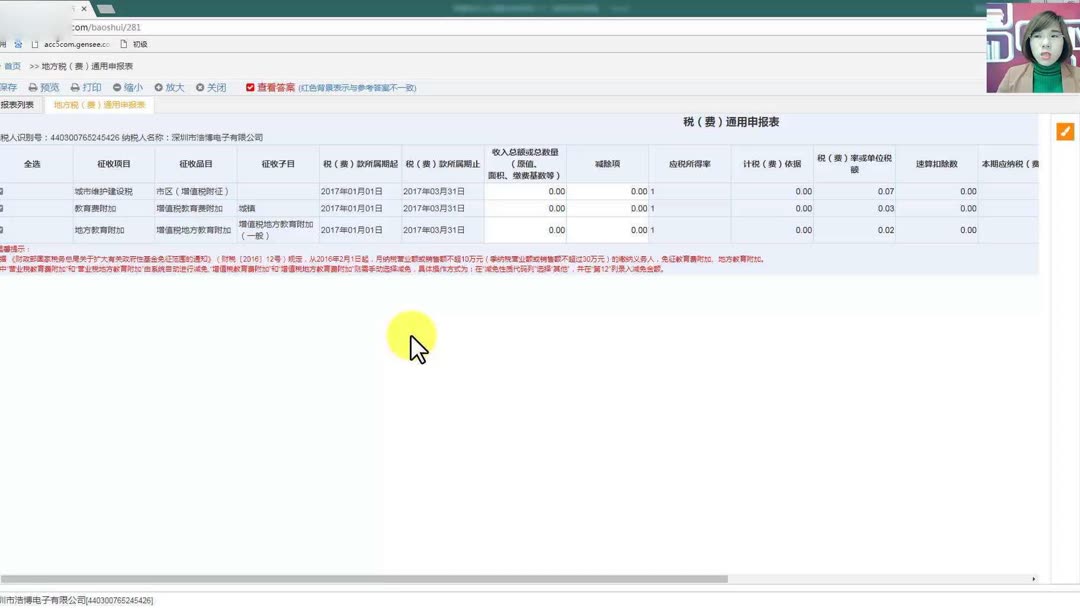Check the 地方教育附加 row checkbox
Viewport: 1080px width, 608px height.
[x=2, y=230]
